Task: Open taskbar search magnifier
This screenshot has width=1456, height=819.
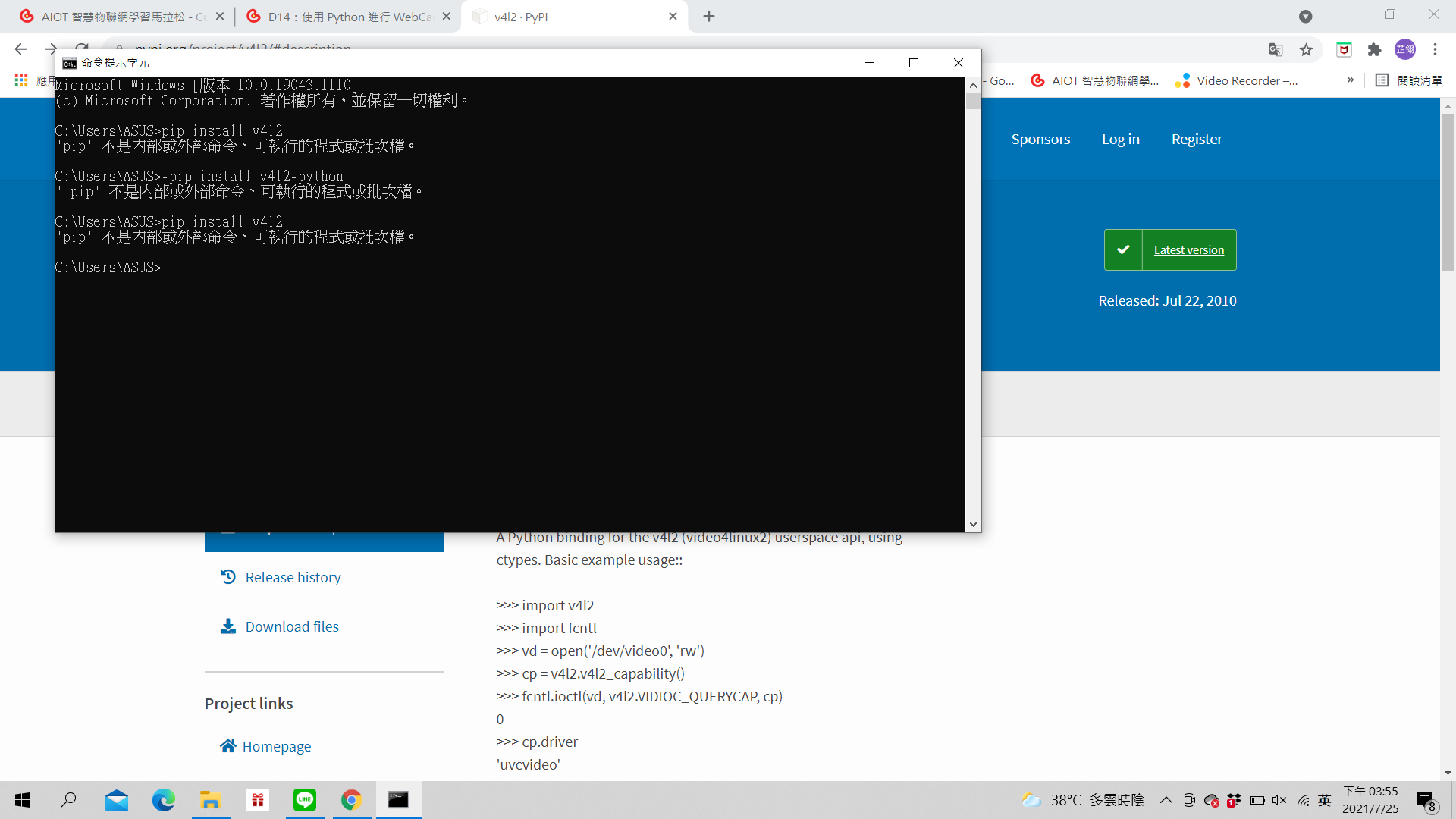Action: point(69,800)
